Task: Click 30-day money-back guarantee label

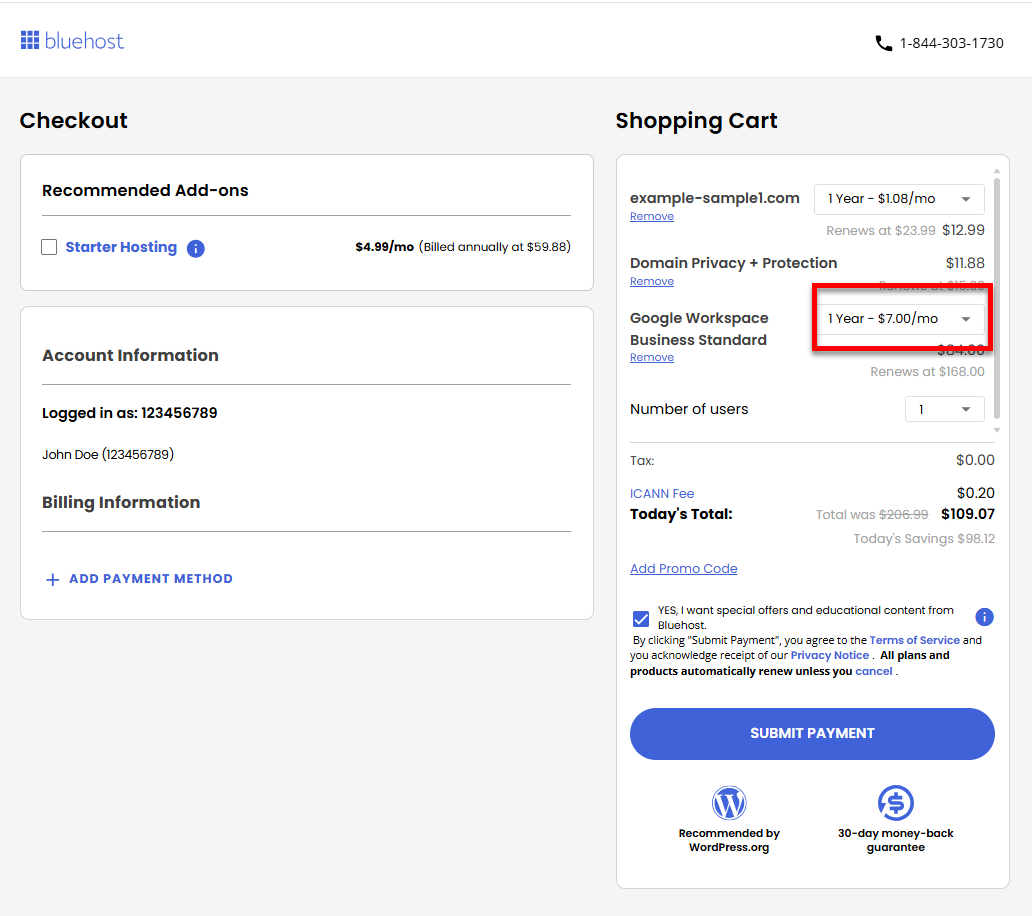Action: [x=895, y=840]
